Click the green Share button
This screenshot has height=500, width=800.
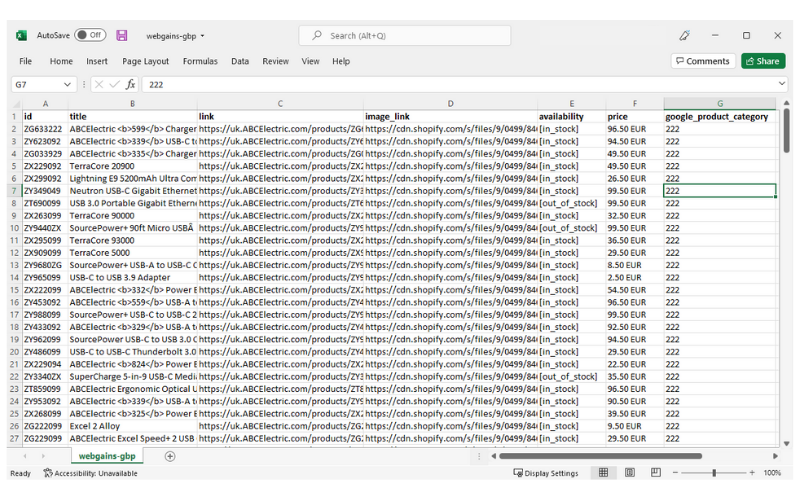[x=763, y=61]
